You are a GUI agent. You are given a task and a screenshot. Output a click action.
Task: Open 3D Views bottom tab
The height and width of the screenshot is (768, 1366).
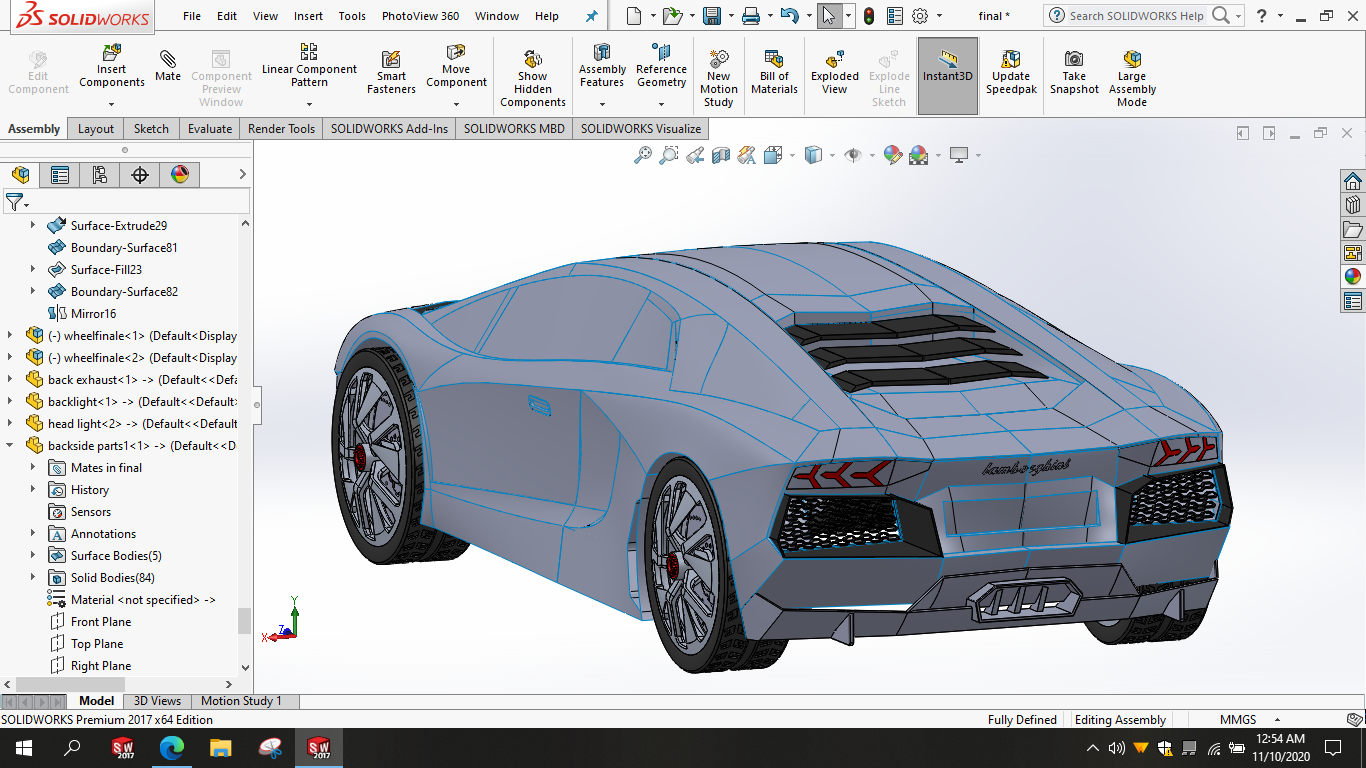coord(158,701)
